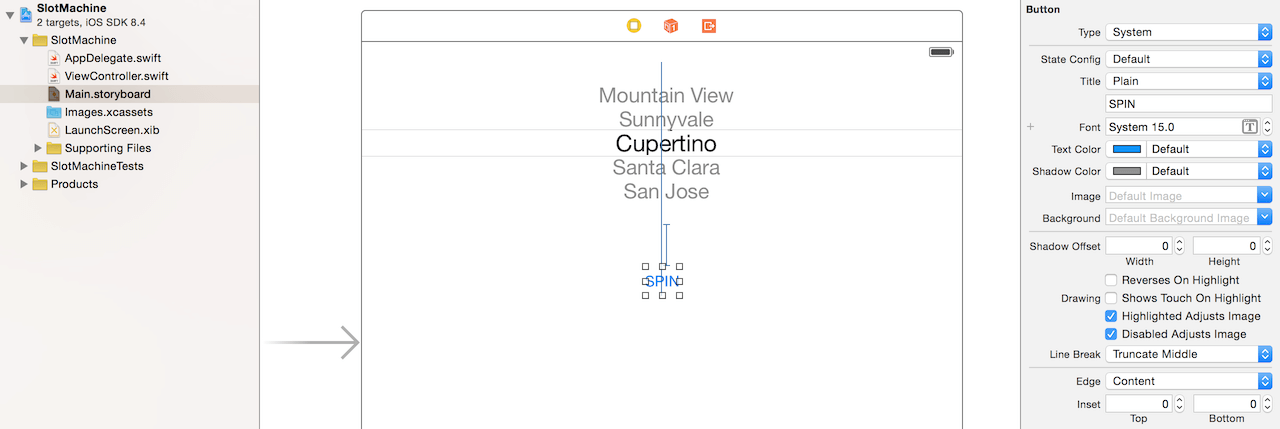Select the Images.xcassets file
The width and height of the screenshot is (1280, 429).
pyautogui.click(x=108, y=112)
